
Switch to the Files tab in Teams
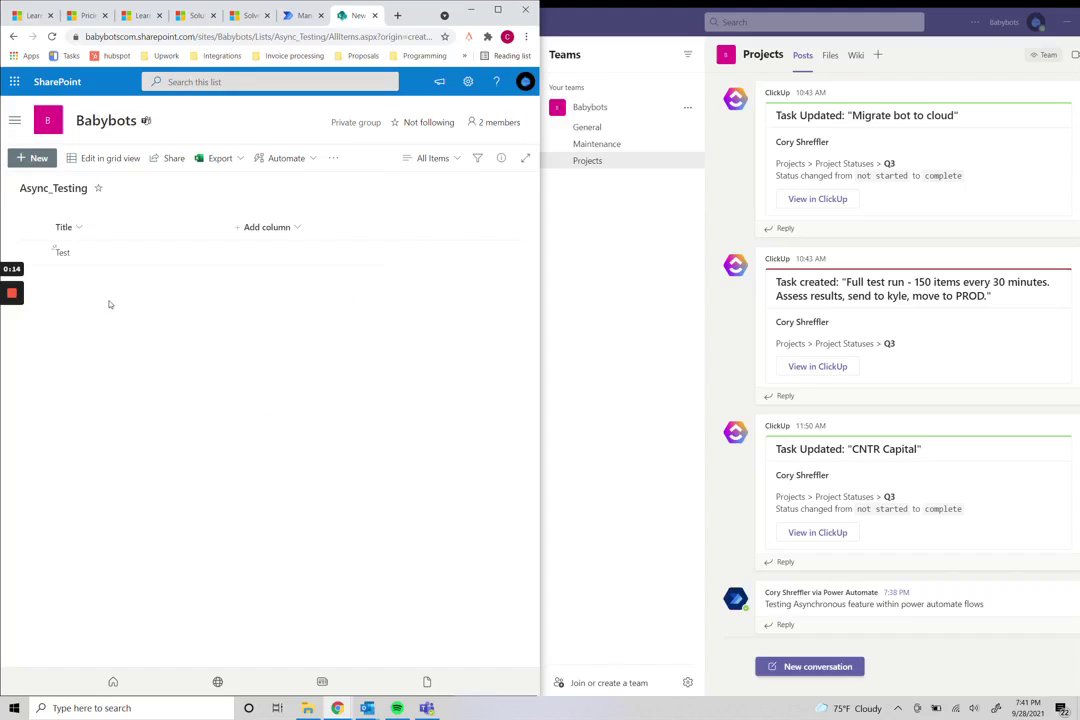[x=830, y=55]
